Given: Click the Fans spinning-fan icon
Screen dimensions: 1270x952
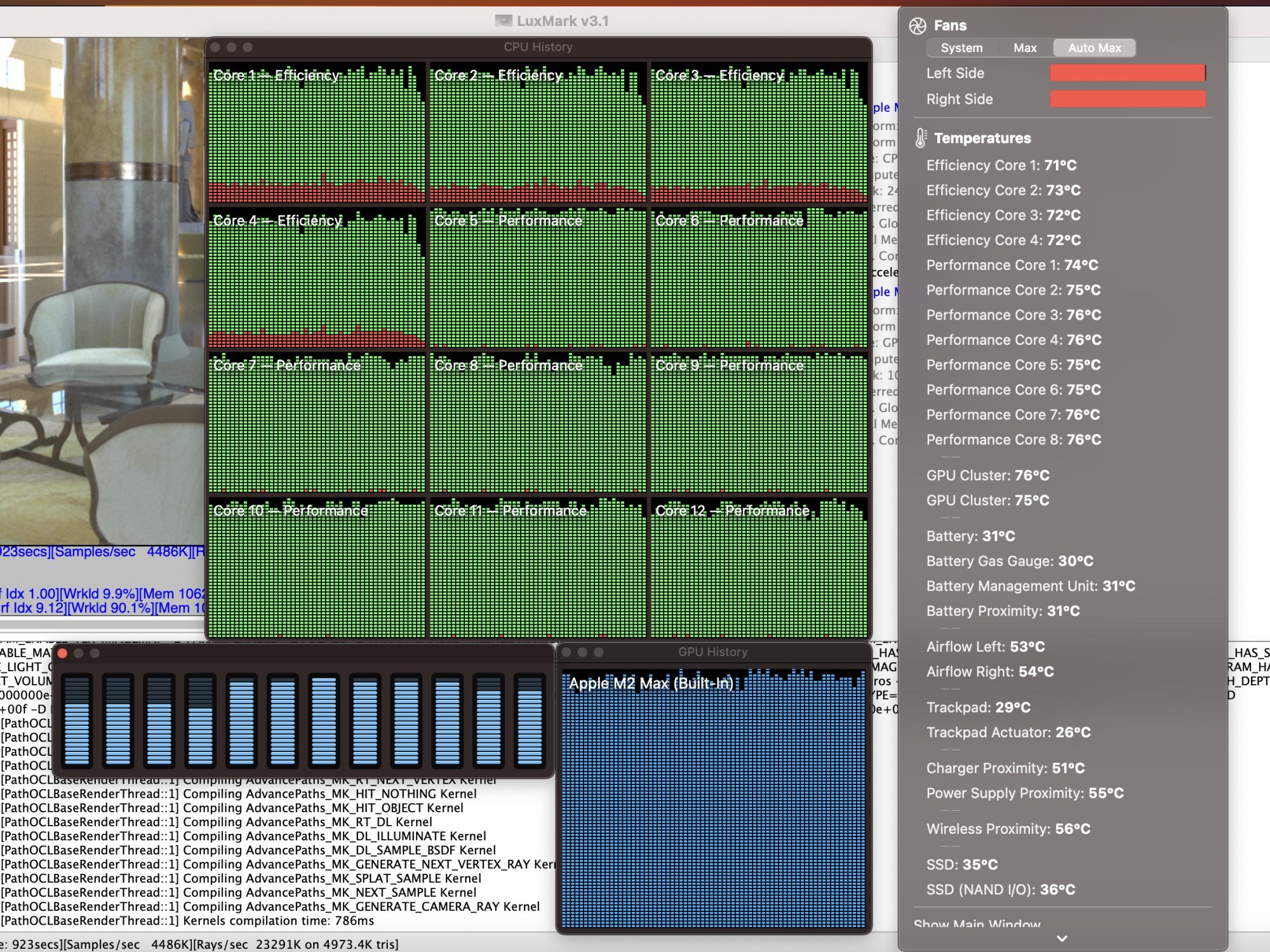Looking at the screenshot, I should pos(918,25).
